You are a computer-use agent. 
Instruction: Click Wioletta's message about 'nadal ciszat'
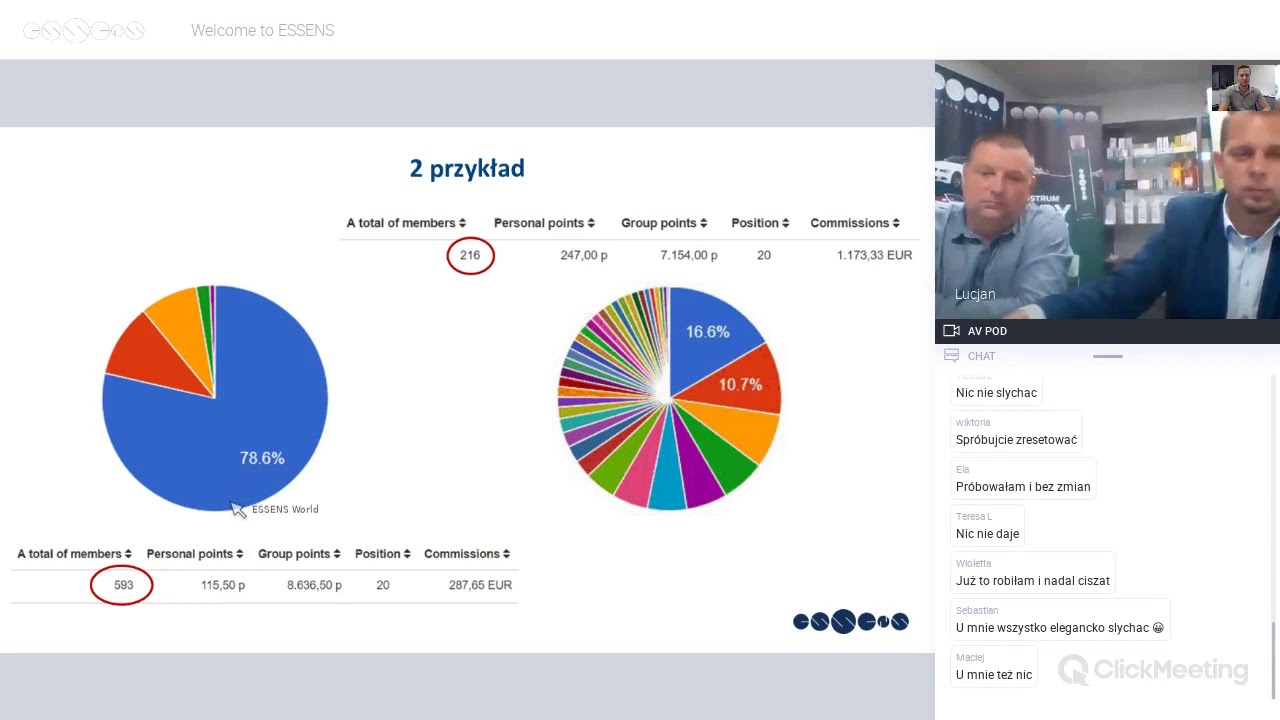coord(1033,581)
